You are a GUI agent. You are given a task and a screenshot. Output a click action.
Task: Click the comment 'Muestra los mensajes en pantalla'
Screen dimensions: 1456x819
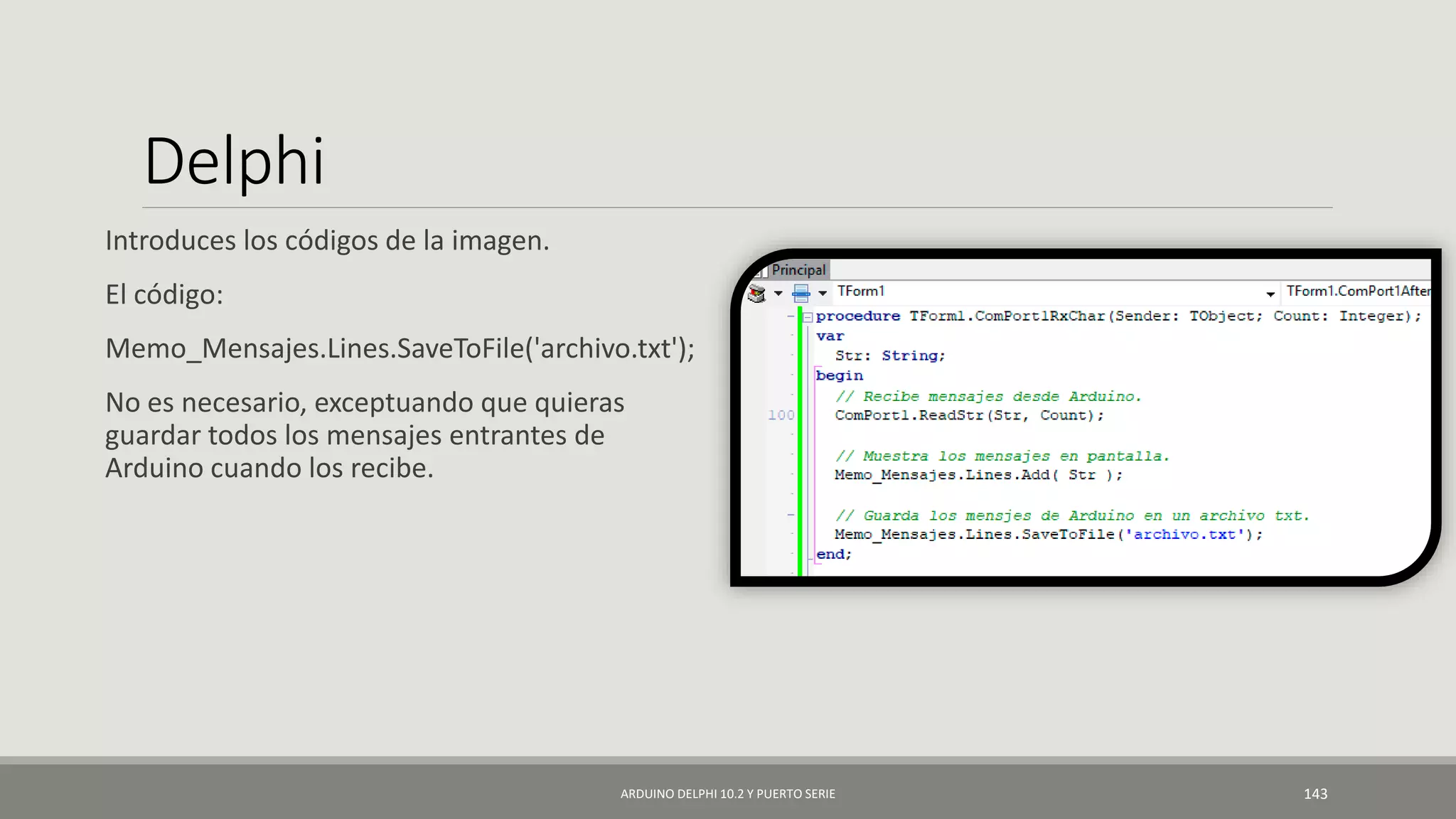tap(1002, 456)
